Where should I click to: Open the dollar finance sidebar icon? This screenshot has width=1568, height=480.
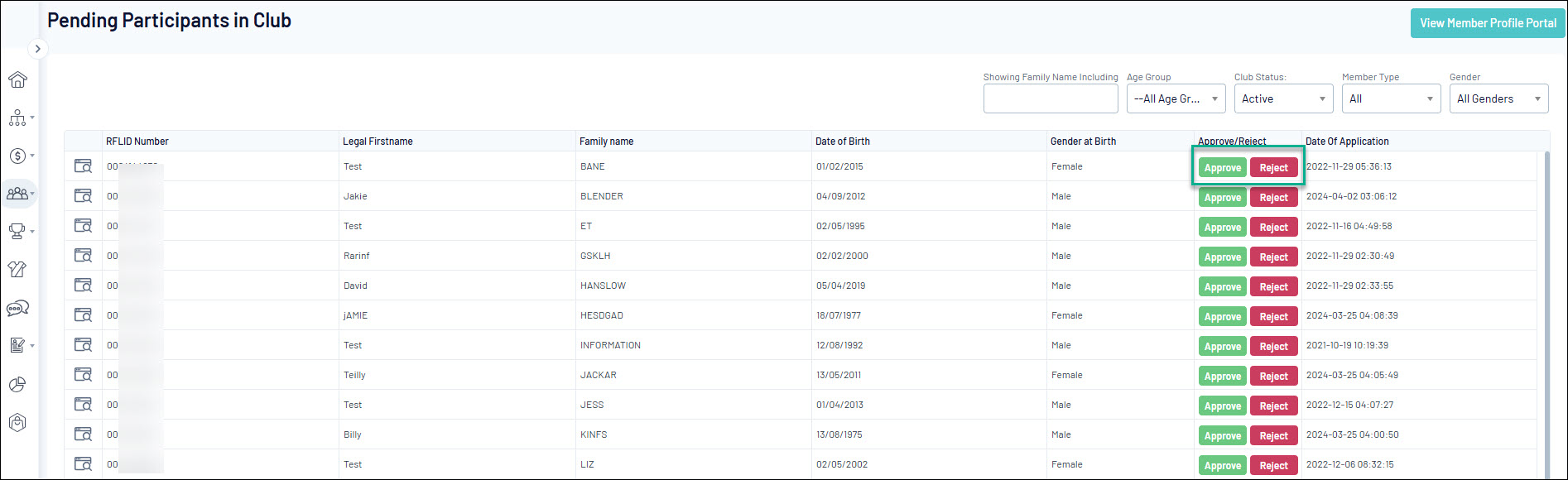click(17, 156)
